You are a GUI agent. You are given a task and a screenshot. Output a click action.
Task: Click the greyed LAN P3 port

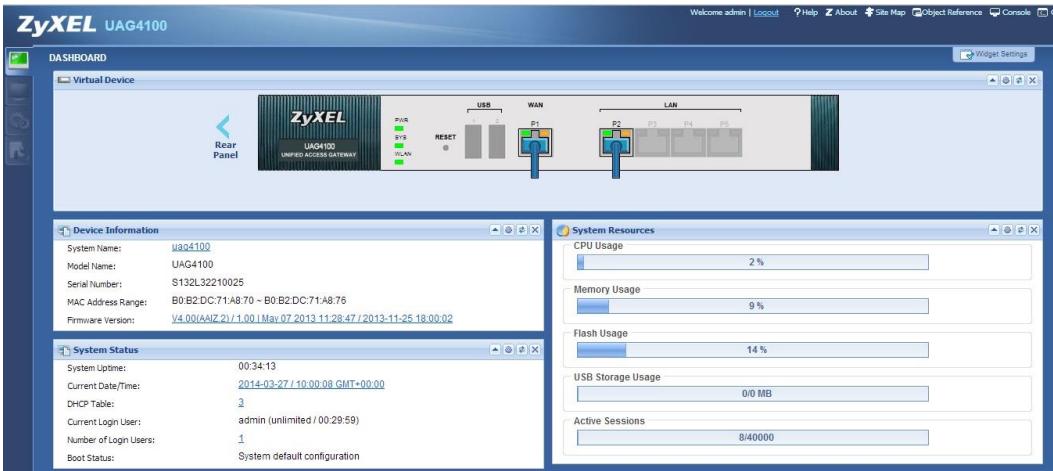click(651, 142)
